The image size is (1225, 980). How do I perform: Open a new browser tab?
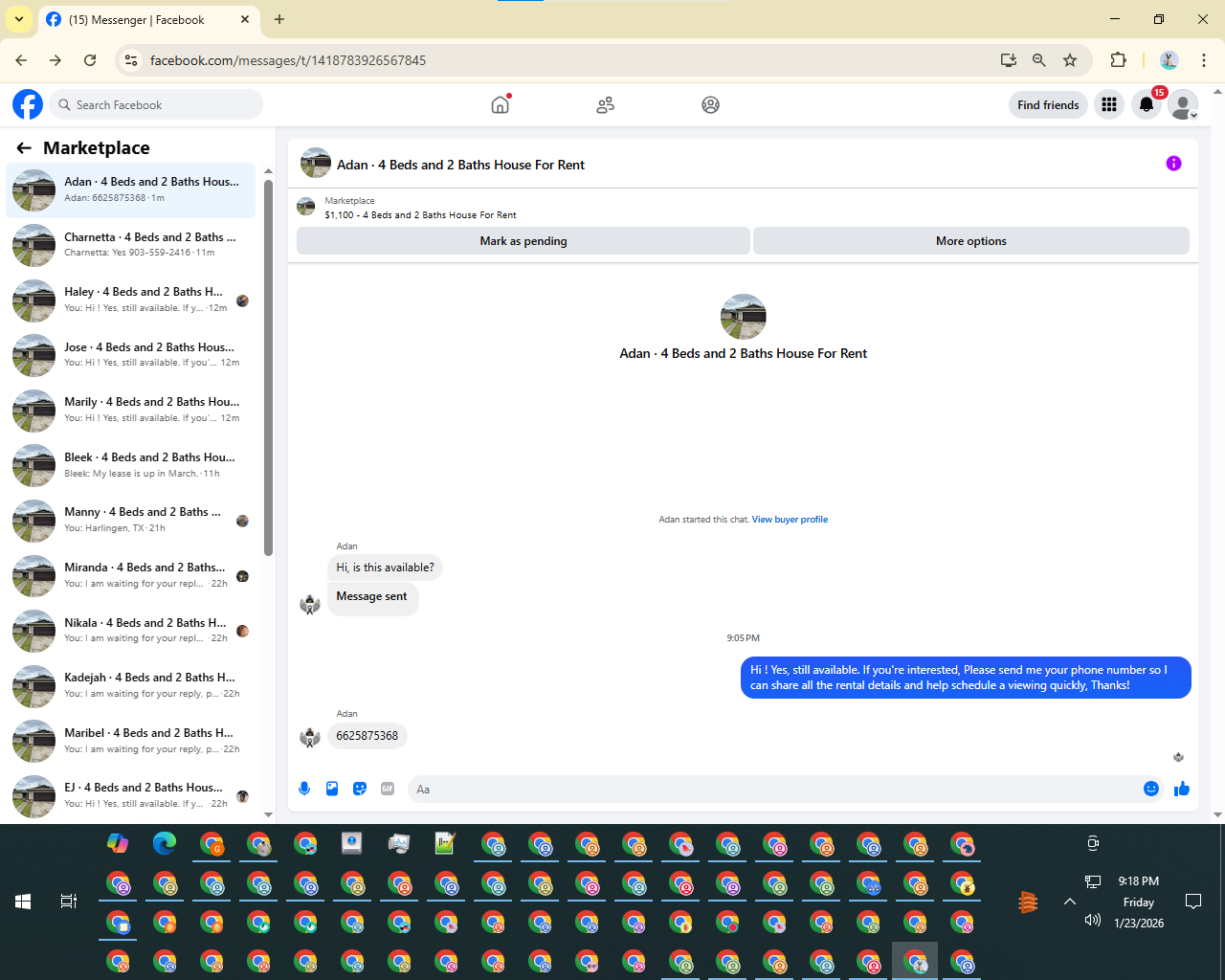(x=279, y=19)
